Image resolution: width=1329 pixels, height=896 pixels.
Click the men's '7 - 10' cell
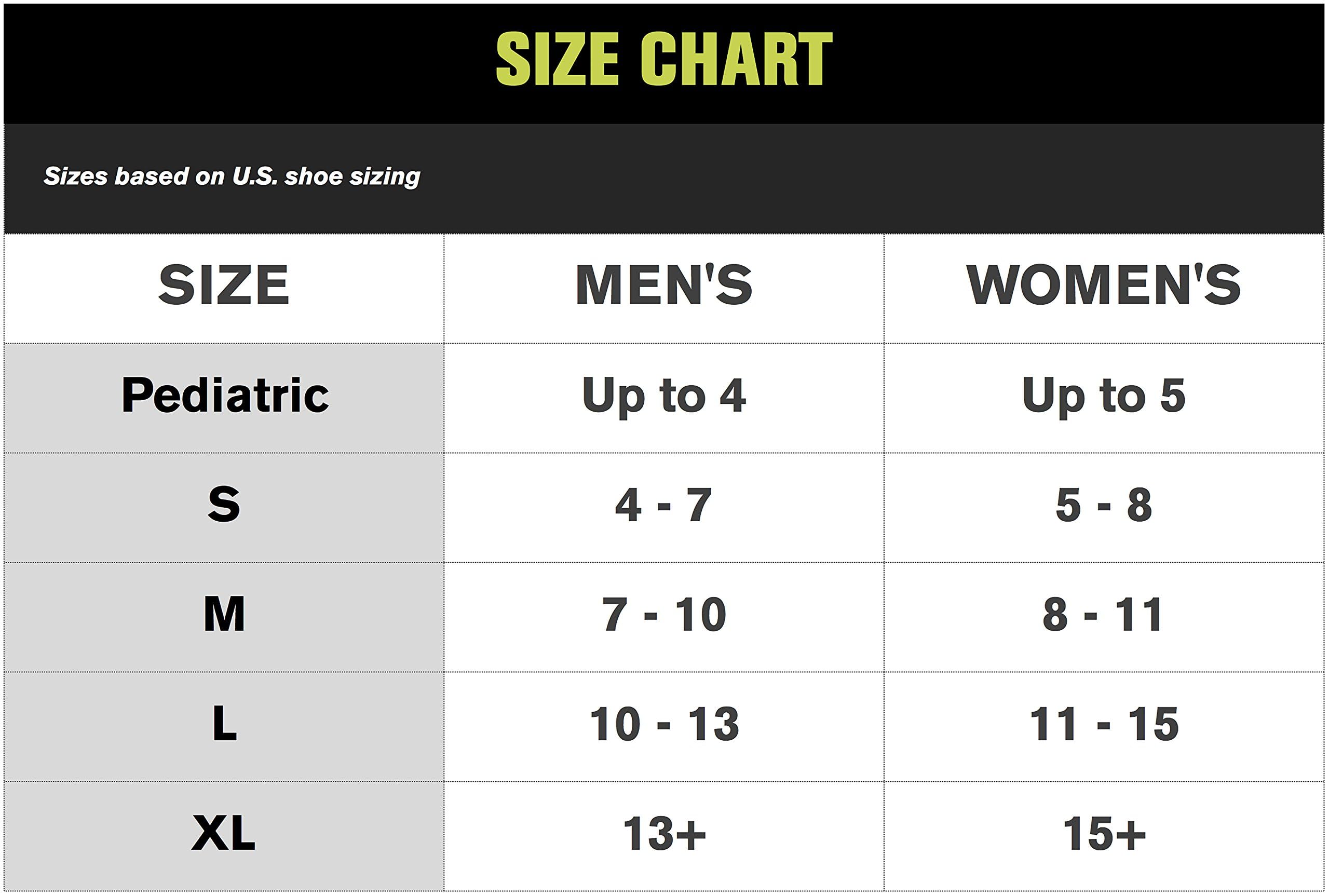coord(664,615)
